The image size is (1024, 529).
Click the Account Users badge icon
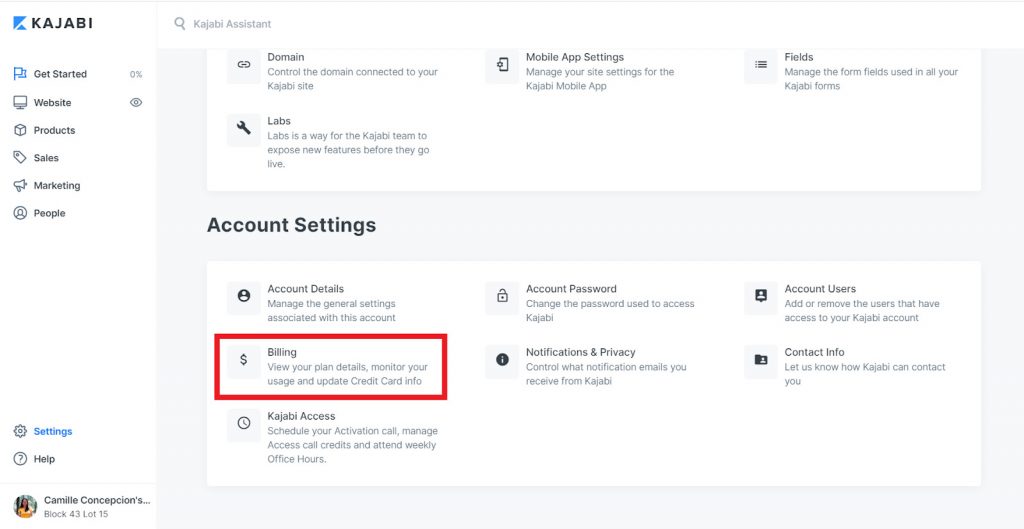click(761, 297)
